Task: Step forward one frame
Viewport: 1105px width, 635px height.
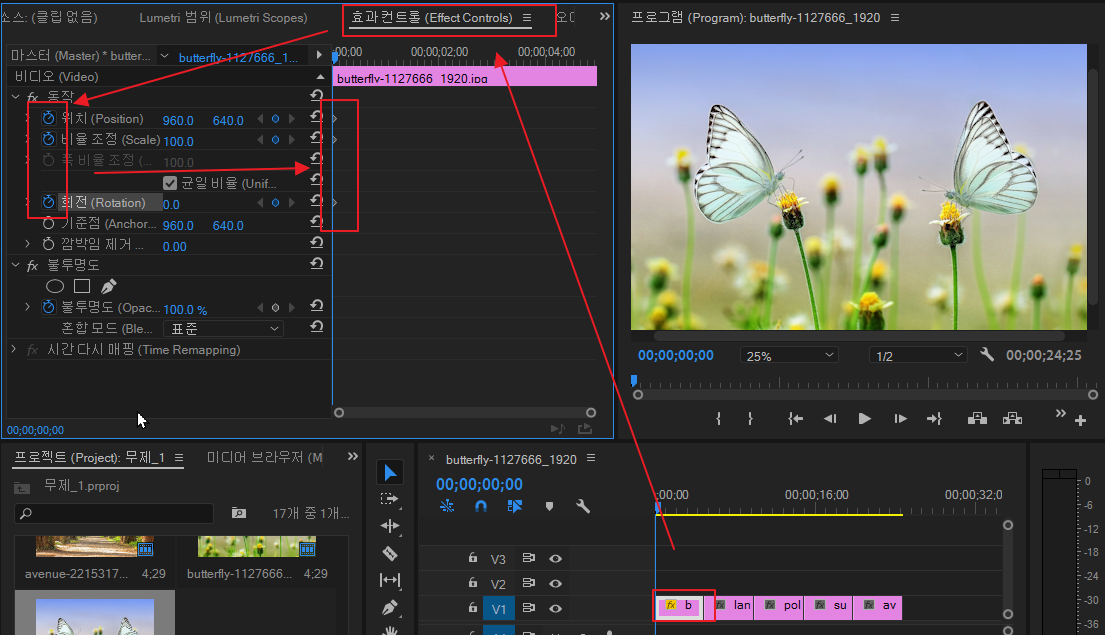Action: pyautogui.click(x=900, y=419)
